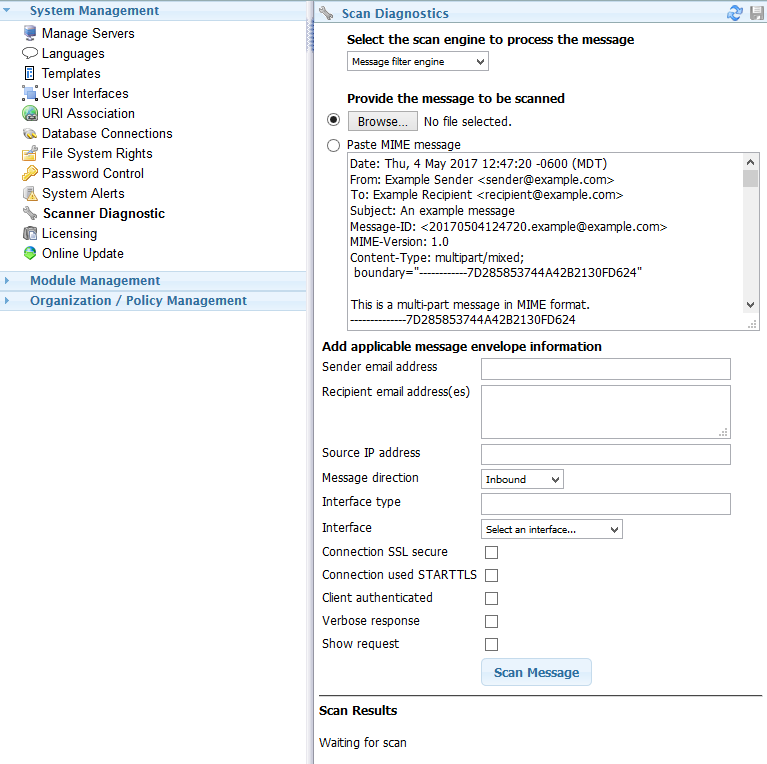Click the Scan Message button
767x764 pixels.
(536, 672)
